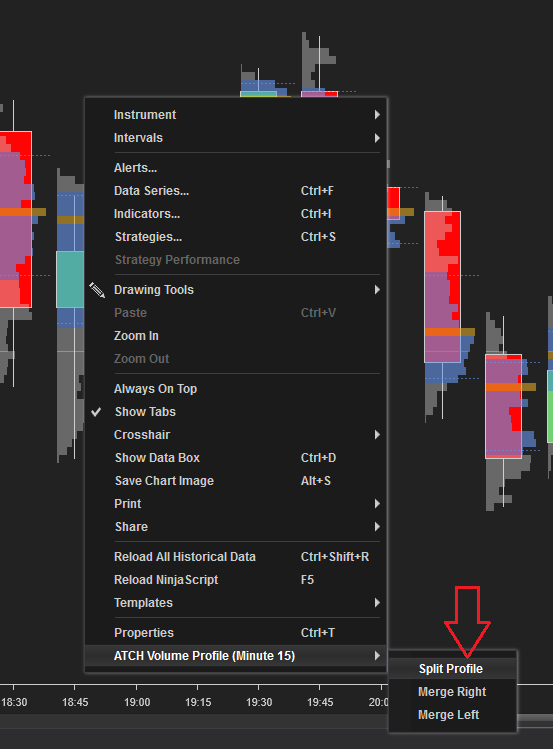Open the Share submenu arrow
Image resolution: width=553 pixels, height=749 pixels.
(x=377, y=527)
